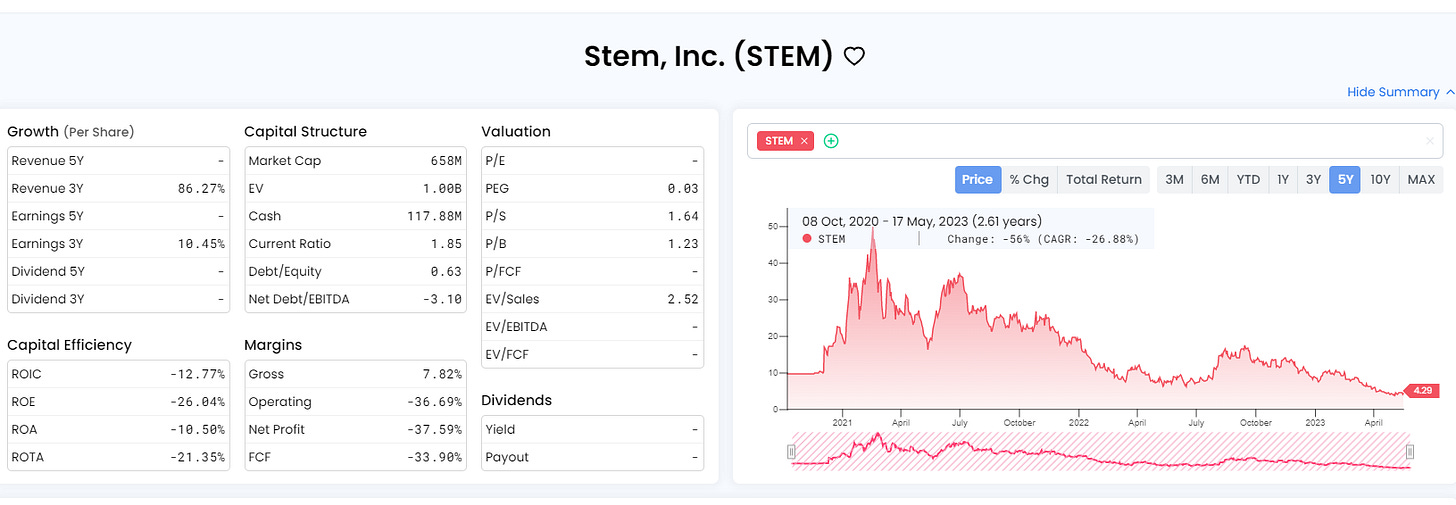Select the Price chart mode

pos(977,179)
